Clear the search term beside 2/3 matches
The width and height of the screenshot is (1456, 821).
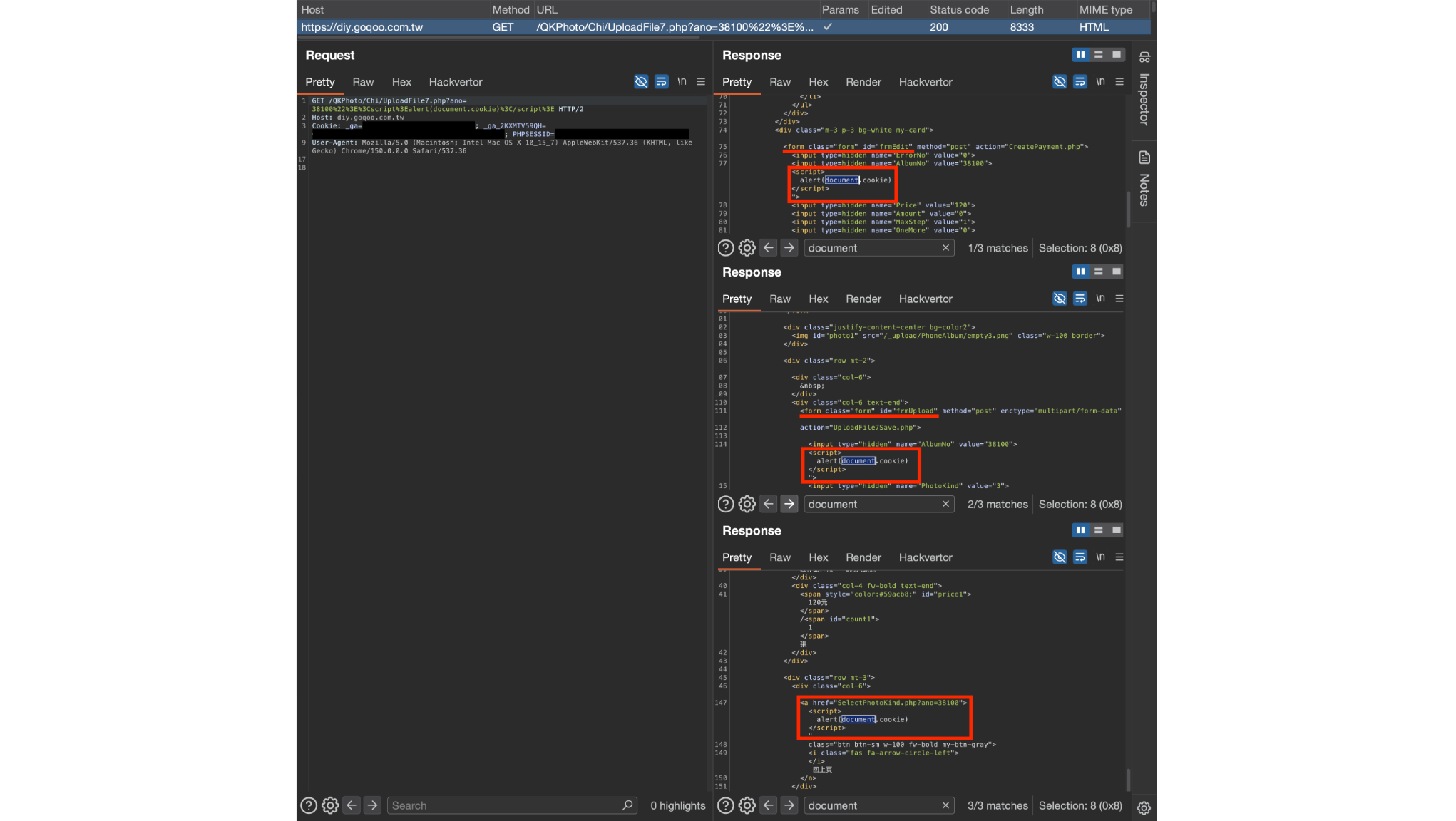click(x=945, y=504)
